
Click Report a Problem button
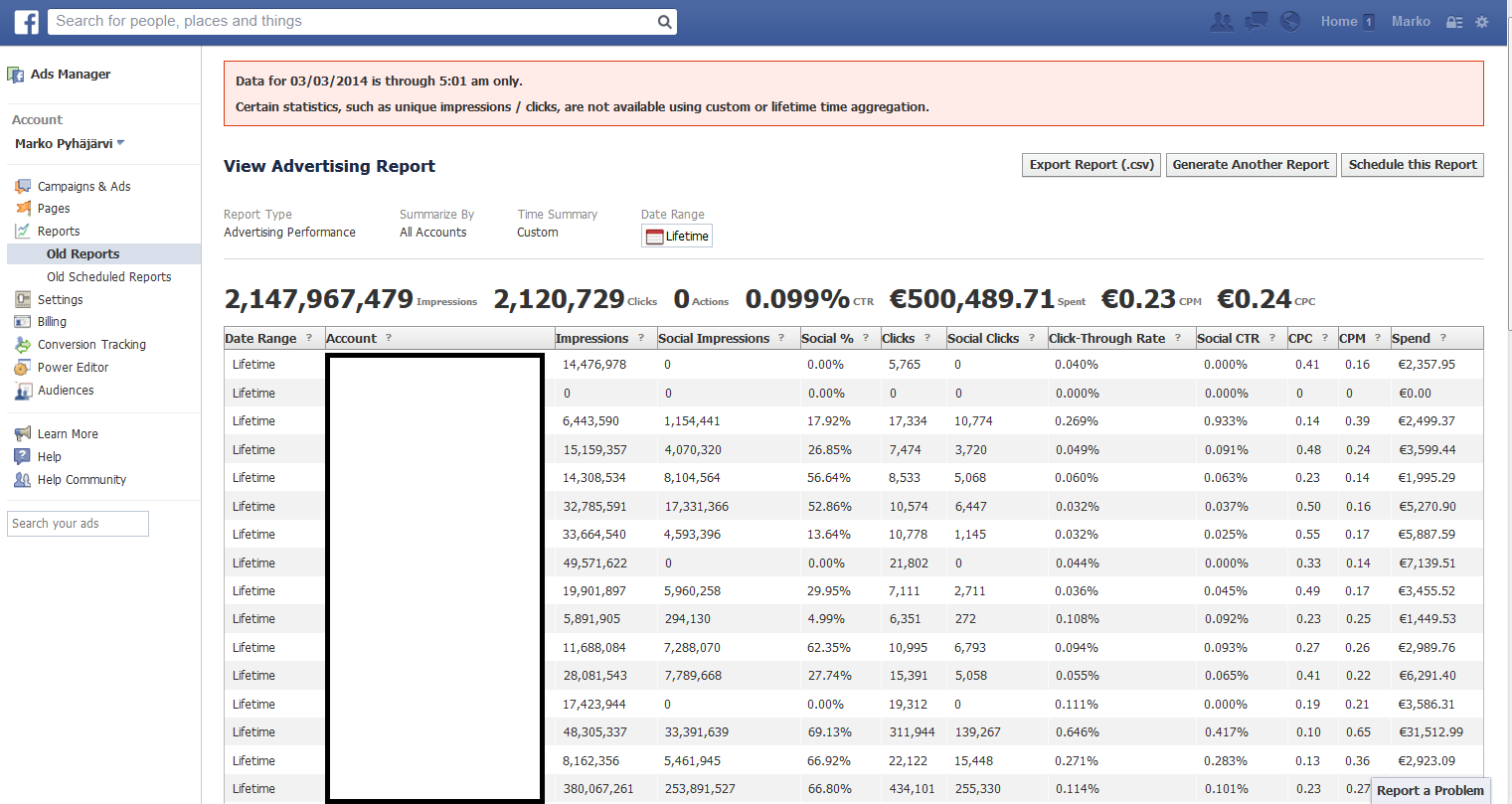coord(1430,791)
